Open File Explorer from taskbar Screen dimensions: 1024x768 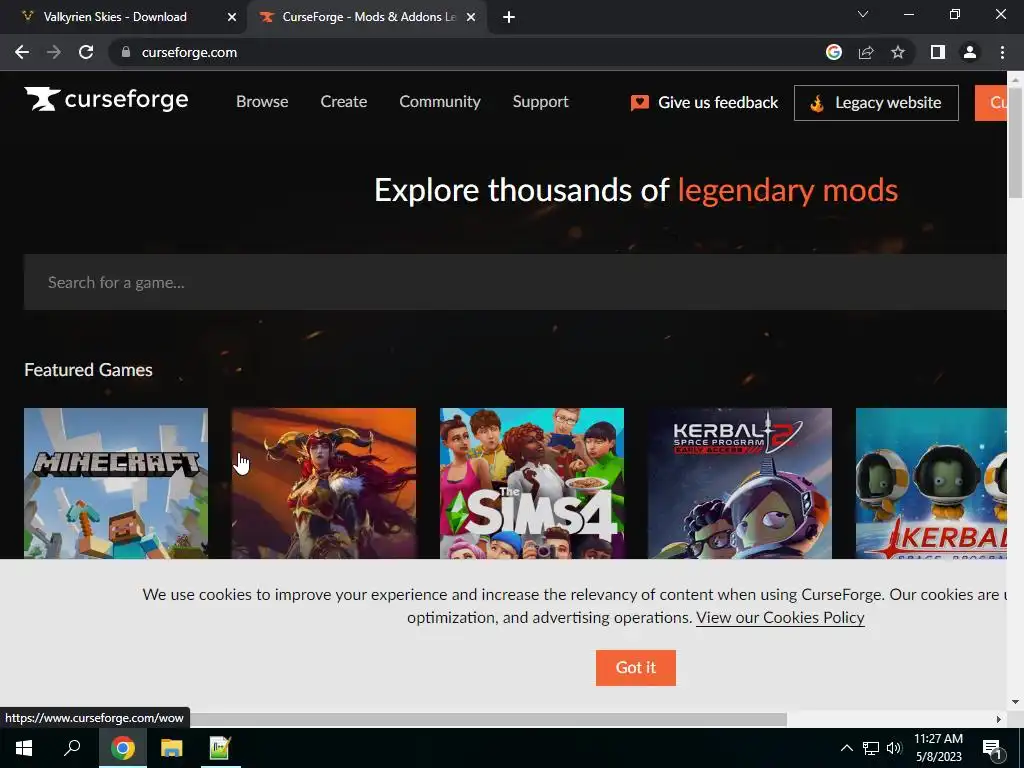(x=172, y=748)
